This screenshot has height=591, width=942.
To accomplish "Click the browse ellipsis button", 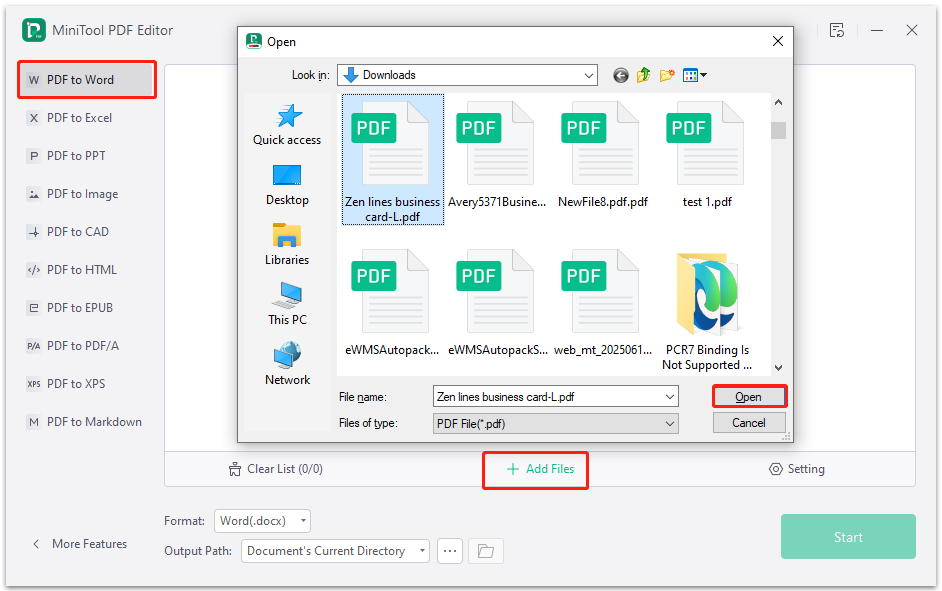I will 450,551.
